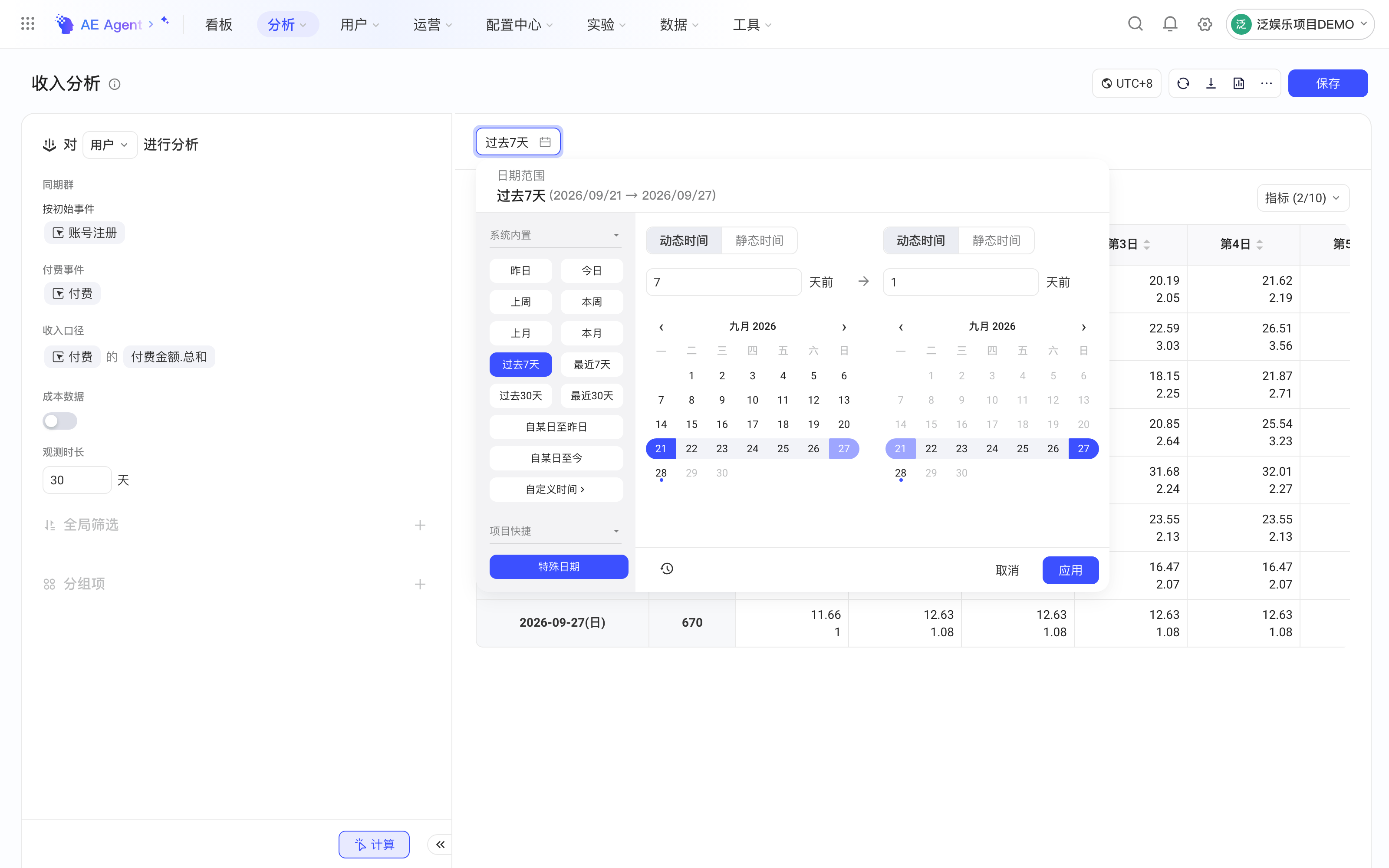
Task: Open the 运营 menu
Action: [433, 24]
